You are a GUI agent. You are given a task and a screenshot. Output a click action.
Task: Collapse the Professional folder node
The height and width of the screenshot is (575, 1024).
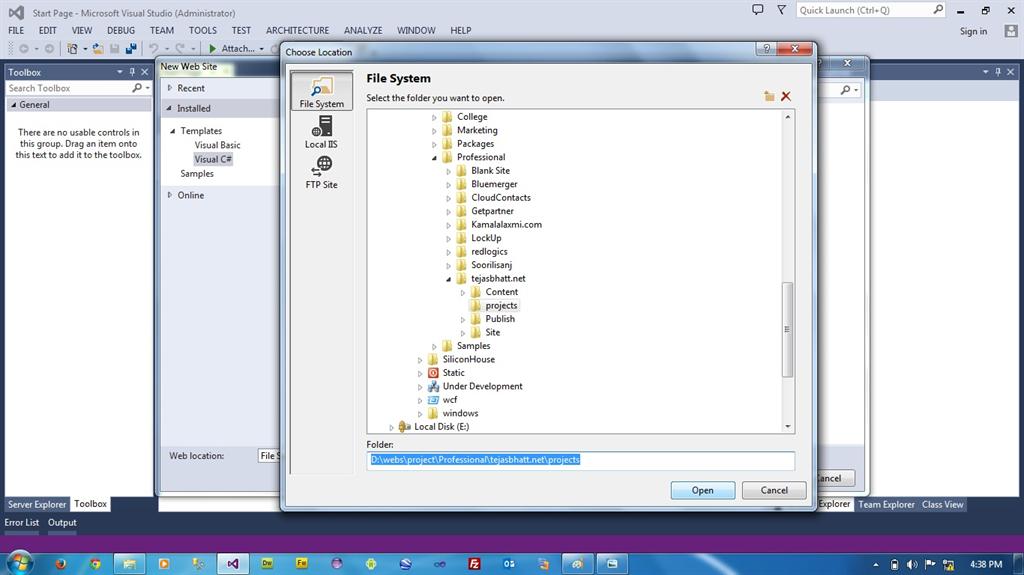coord(434,157)
